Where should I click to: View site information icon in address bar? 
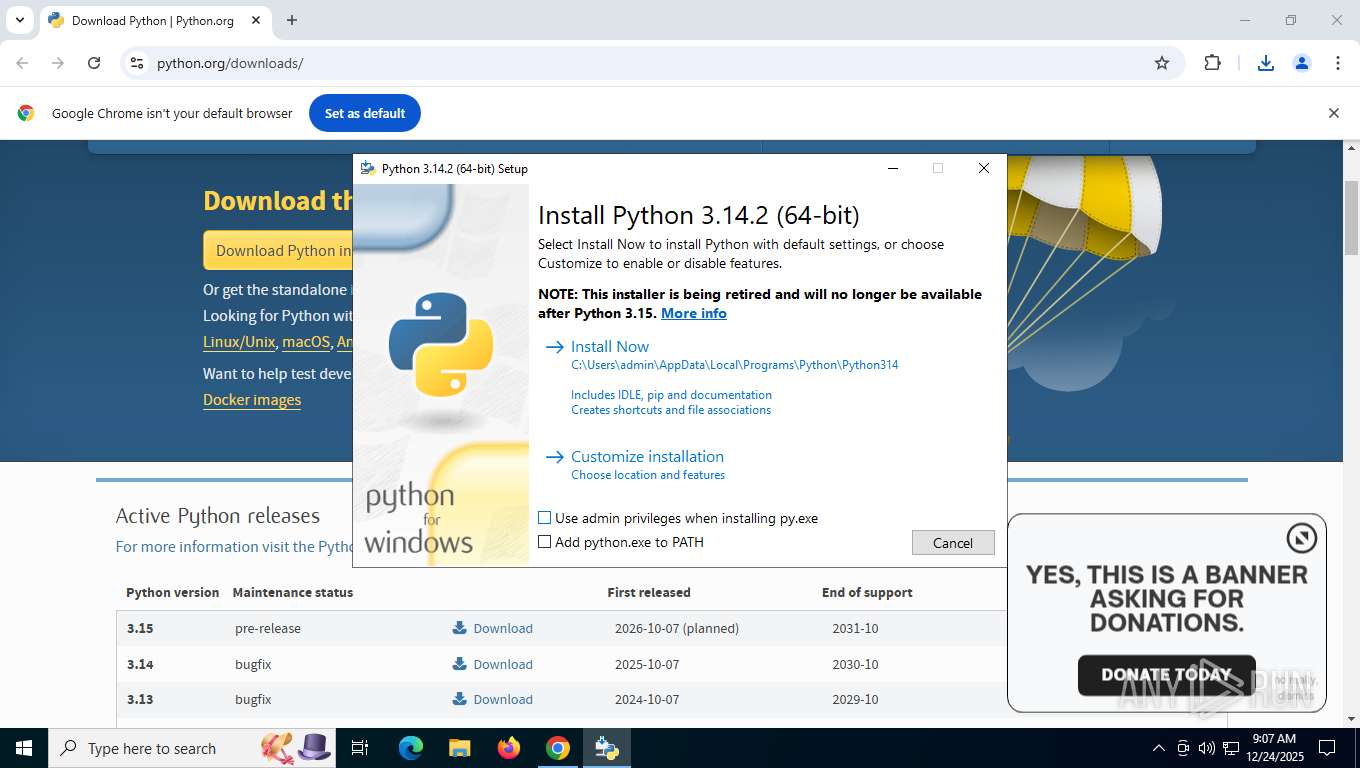[137, 63]
